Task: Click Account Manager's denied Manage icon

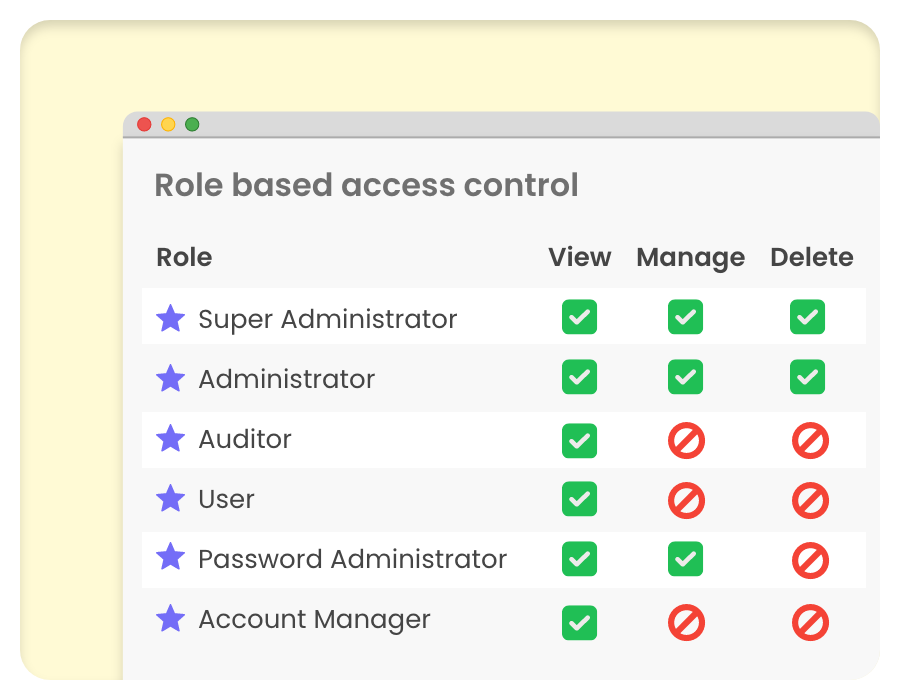Action: [x=686, y=623]
